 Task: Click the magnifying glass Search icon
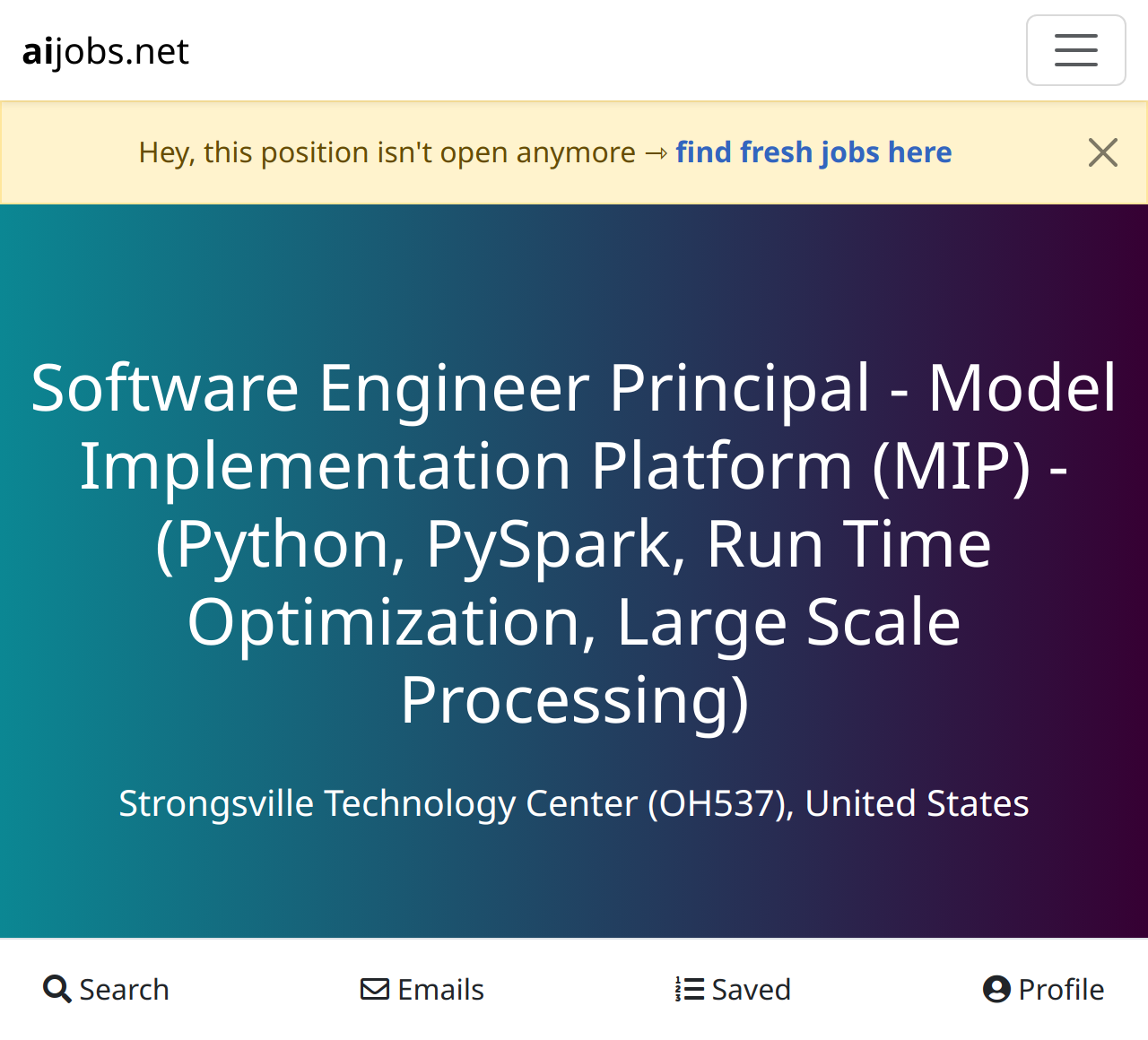57,989
